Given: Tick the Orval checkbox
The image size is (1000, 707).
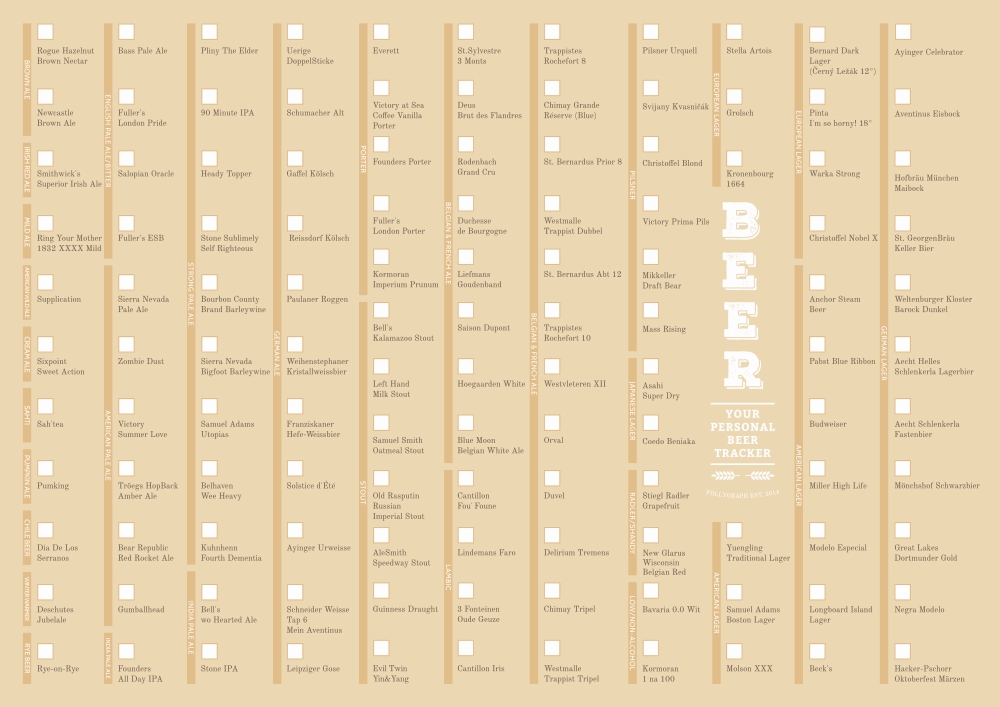Looking at the screenshot, I should [552, 423].
